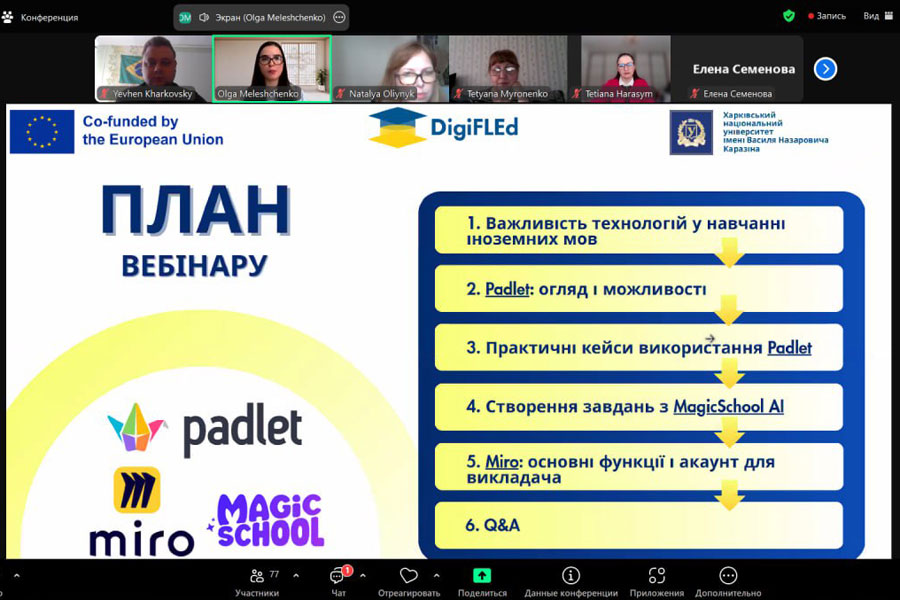Expand the chat options caret

(363, 575)
